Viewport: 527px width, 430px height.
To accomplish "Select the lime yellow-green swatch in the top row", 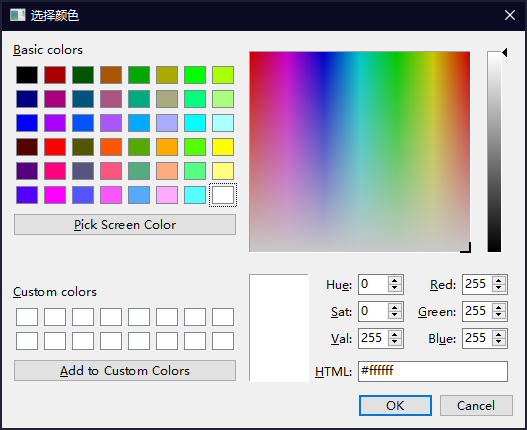I will point(223,75).
